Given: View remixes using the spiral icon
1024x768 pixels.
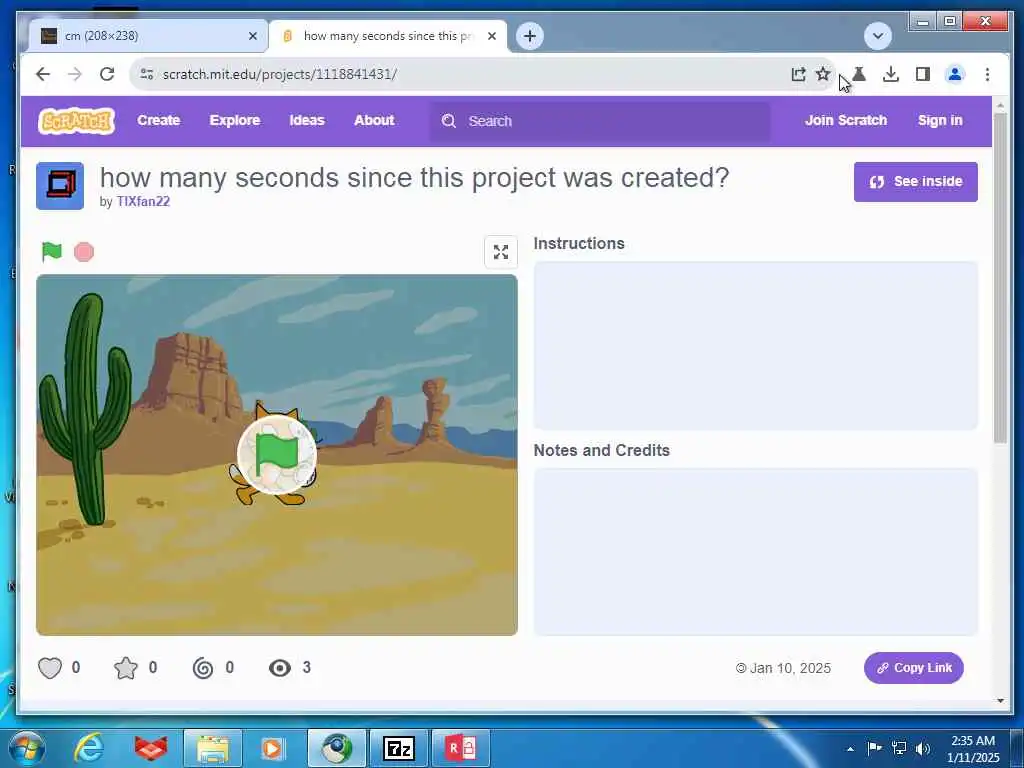Looking at the screenshot, I should [203, 667].
